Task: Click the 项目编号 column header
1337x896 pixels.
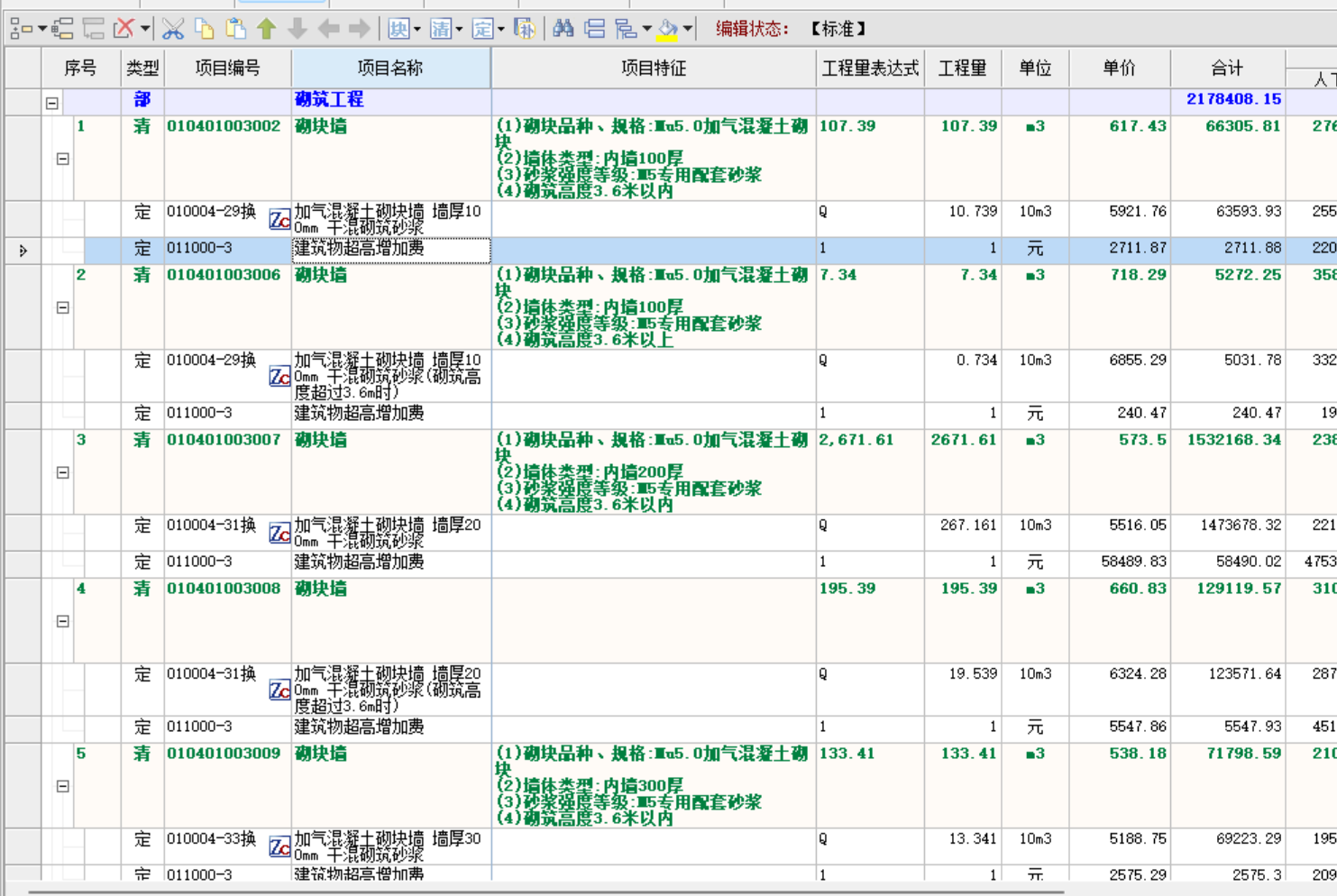Action: [227, 68]
